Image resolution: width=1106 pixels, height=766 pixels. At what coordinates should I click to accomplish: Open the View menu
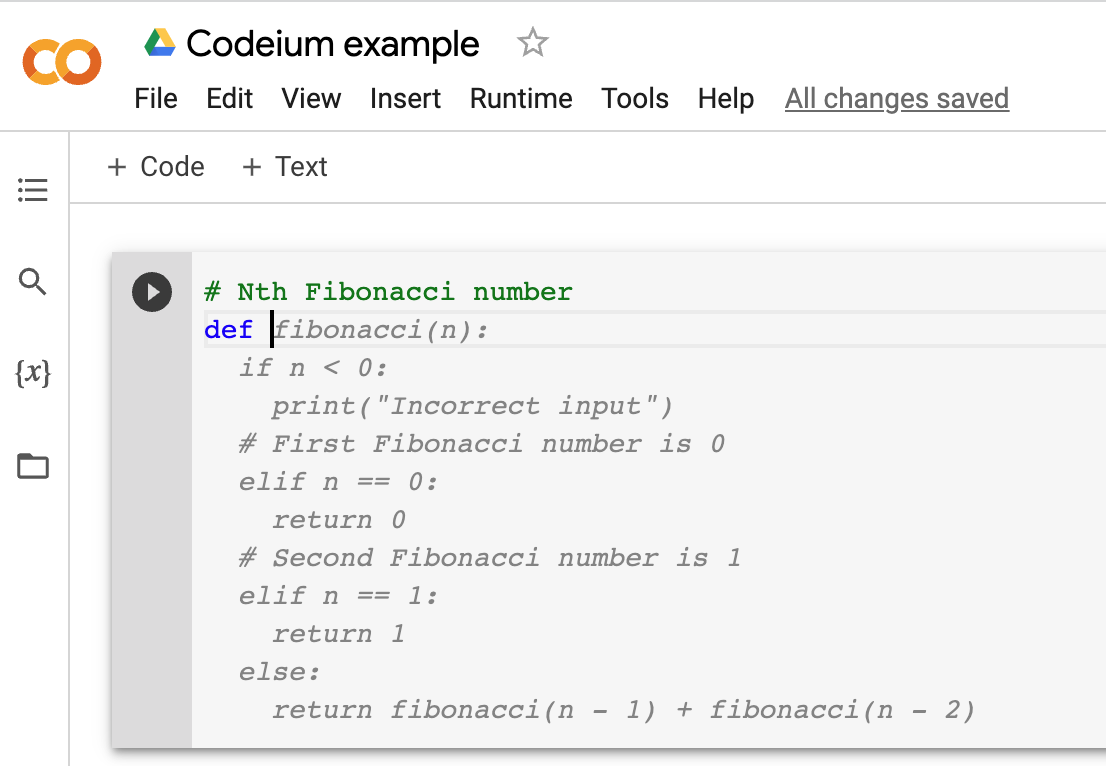pyautogui.click(x=311, y=99)
